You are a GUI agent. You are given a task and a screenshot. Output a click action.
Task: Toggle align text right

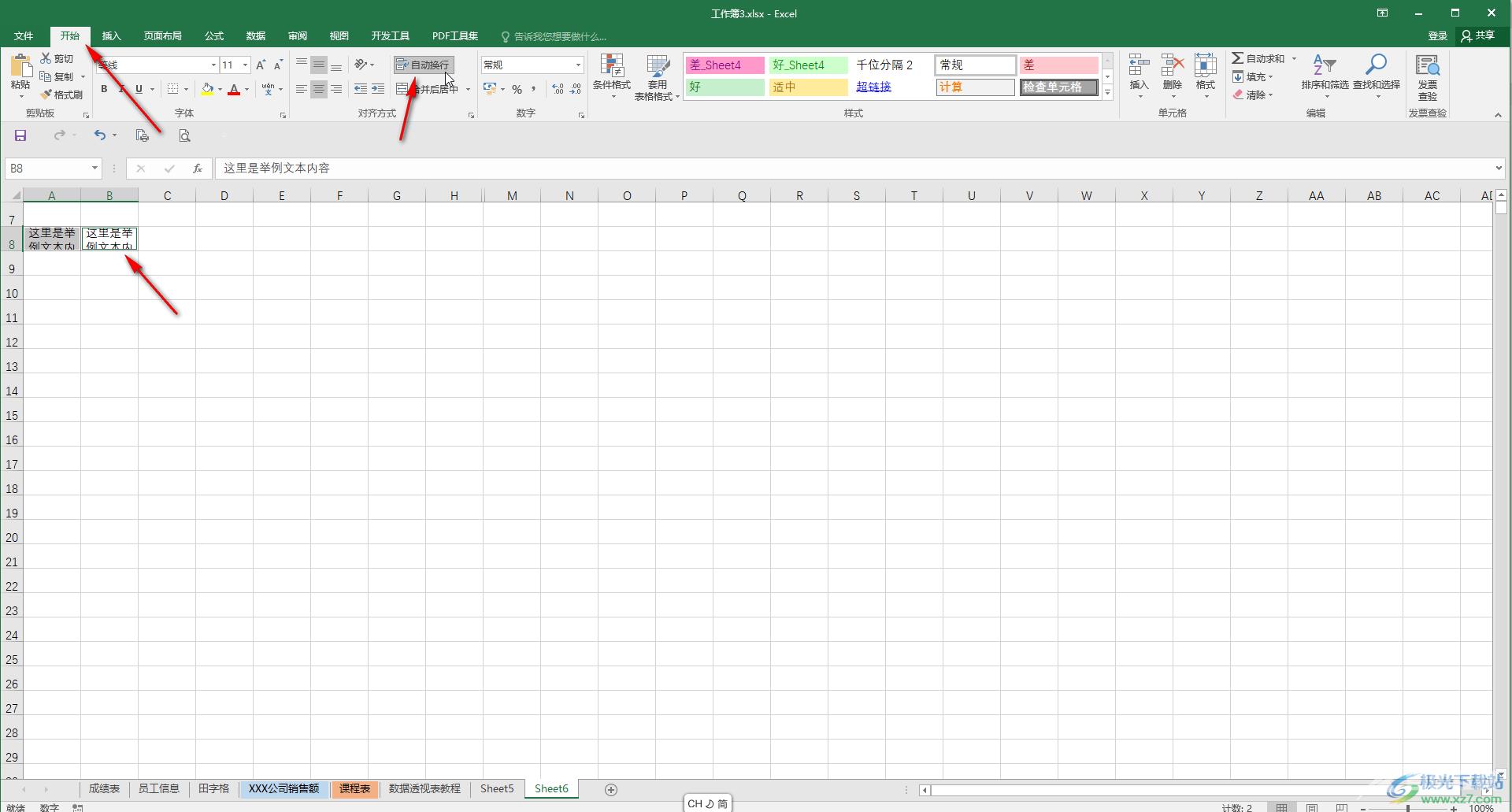click(x=336, y=89)
